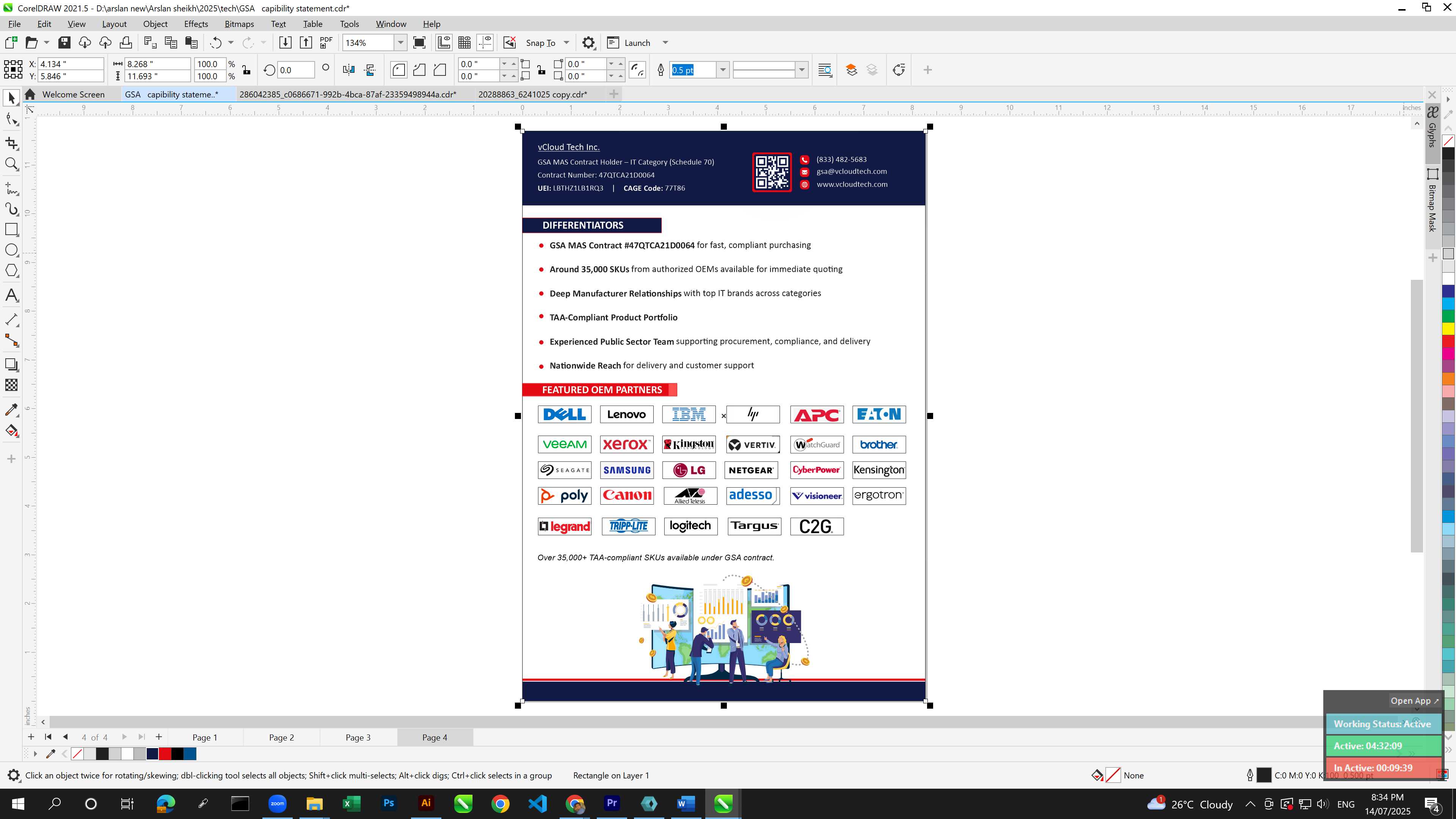Expand the Undo history dropdown arrow
The width and height of the screenshot is (1456, 819).
click(231, 43)
